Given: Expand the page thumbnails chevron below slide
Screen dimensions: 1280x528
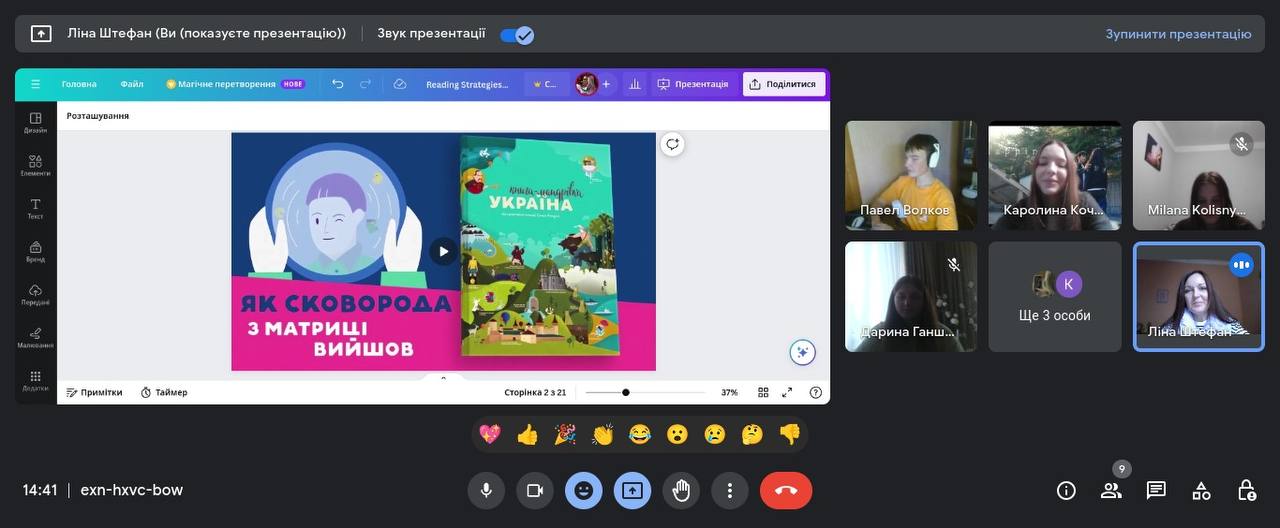Looking at the screenshot, I should [x=443, y=378].
